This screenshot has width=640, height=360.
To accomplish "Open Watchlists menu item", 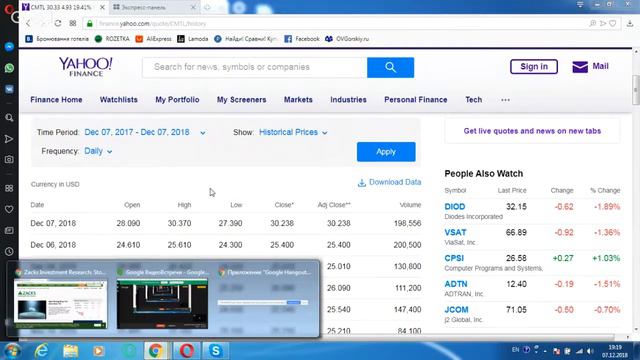I will point(119,100).
